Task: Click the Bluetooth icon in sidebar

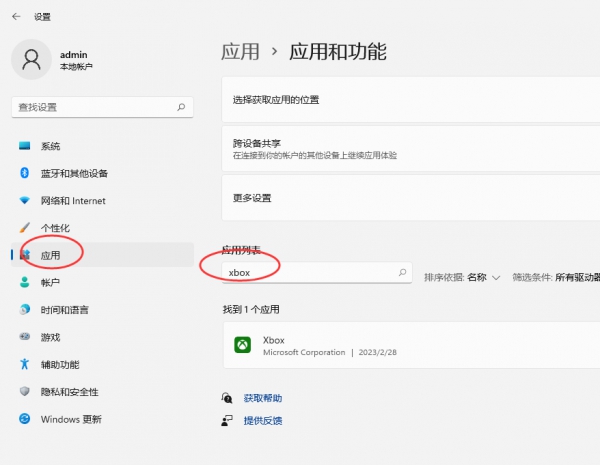Action: [24, 173]
